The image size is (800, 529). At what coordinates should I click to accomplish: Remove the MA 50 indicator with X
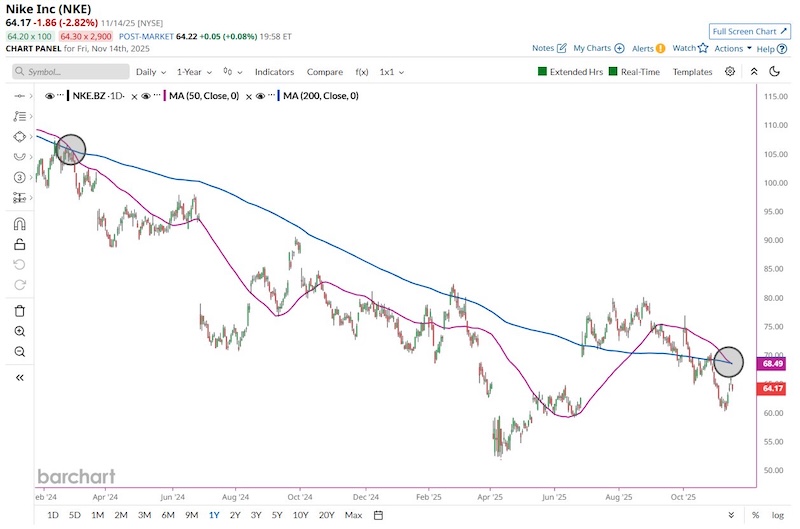(x=248, y=96)
